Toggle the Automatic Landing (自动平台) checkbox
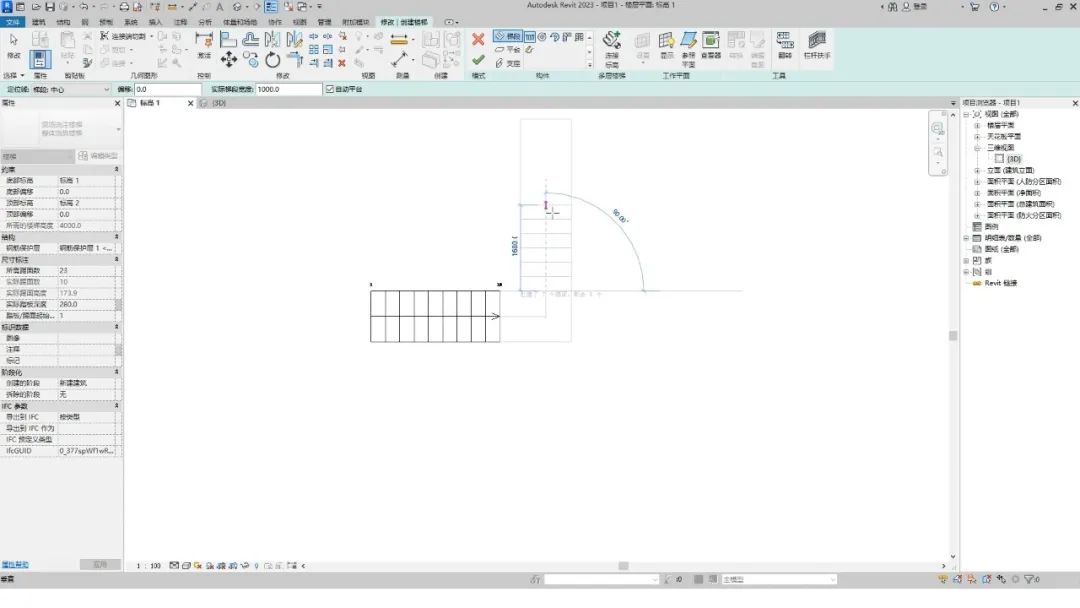Image resolution: width=1080 pixels, height=608 pixels. (x=330, y=89)
